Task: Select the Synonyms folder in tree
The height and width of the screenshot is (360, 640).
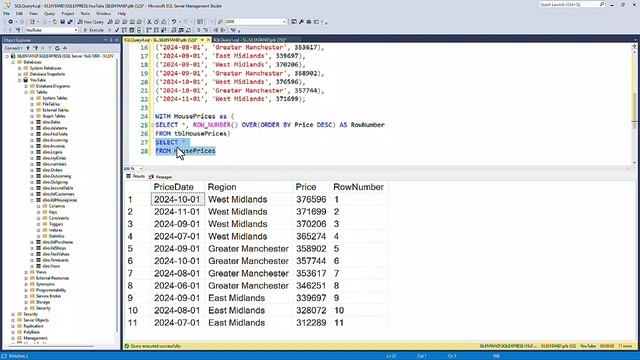Action: tap(45, 284)
